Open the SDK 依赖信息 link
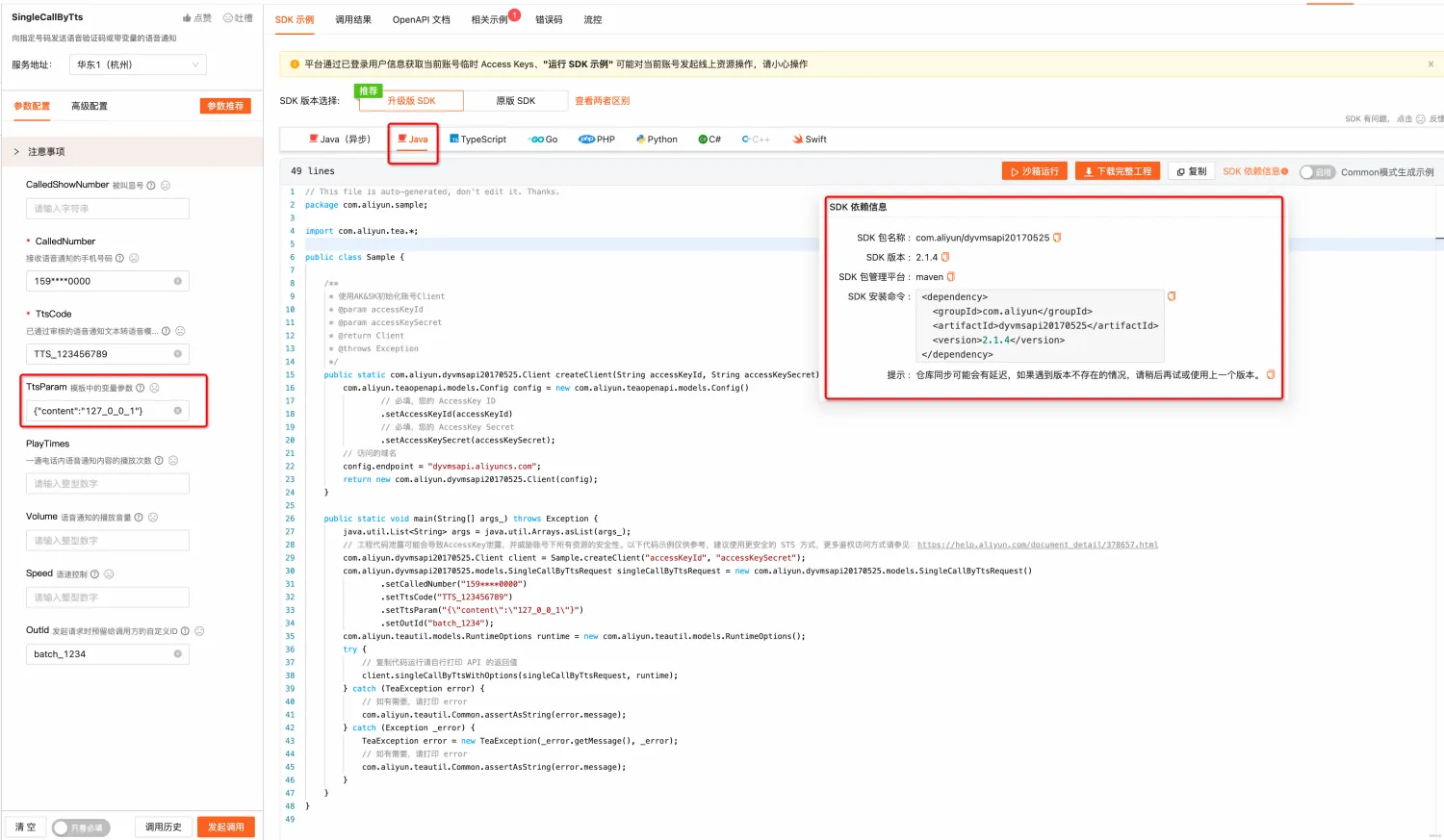The width and height of the screenshot is (1444, 840). pos(1254,171)
